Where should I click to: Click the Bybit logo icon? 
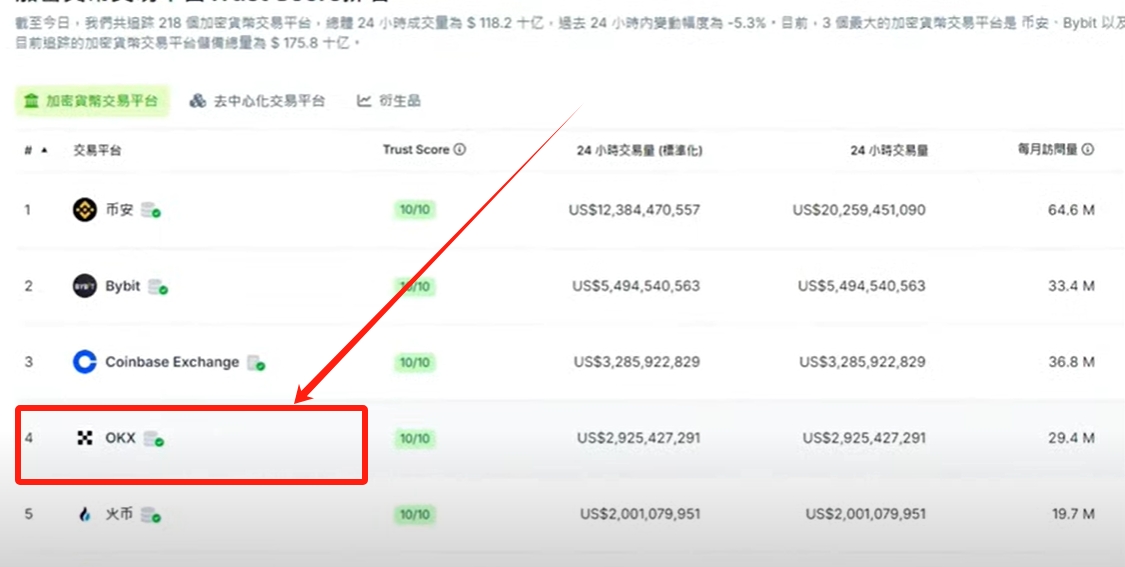click(x=85, y=286)
